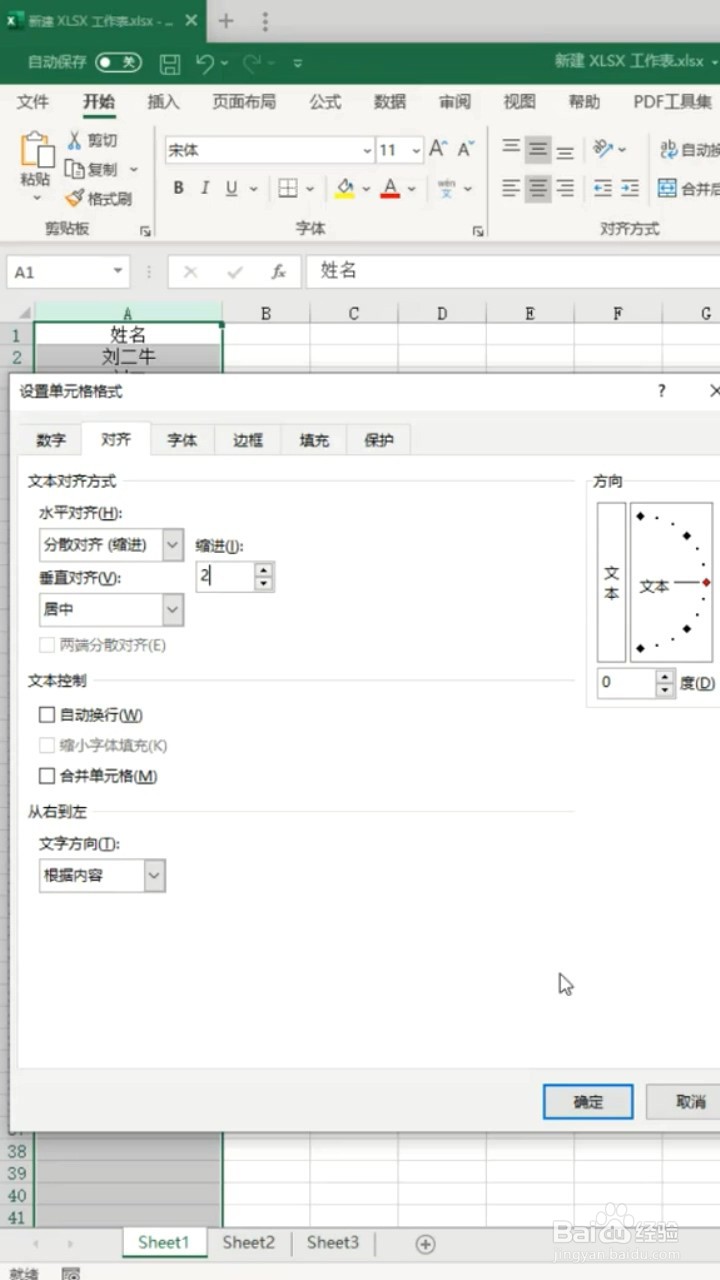Viewport: 720px width, 1280px height.
Task: Click the text Orientation icon
Action: 603,150
